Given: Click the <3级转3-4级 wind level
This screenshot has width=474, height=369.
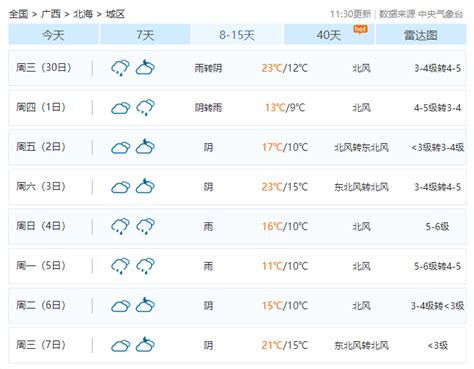Looking at the screenshot, I should (438, 147).
